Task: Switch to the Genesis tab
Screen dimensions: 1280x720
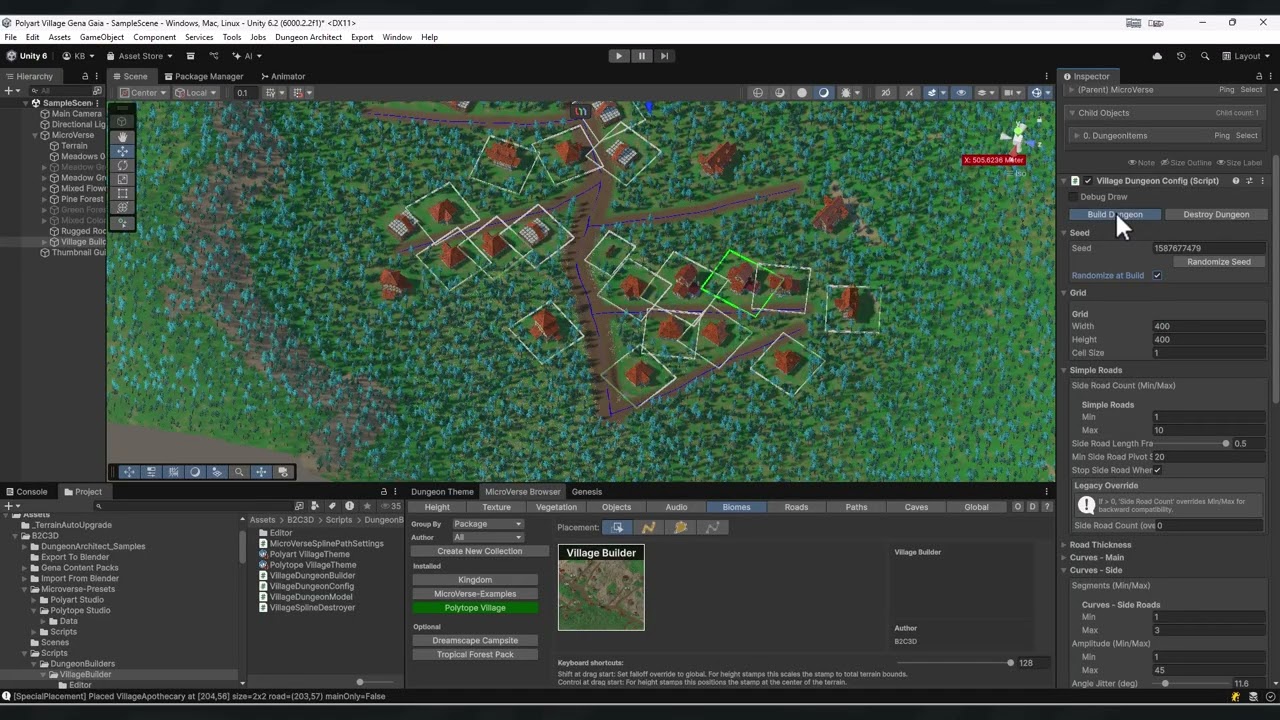Action: click(587, 491)
